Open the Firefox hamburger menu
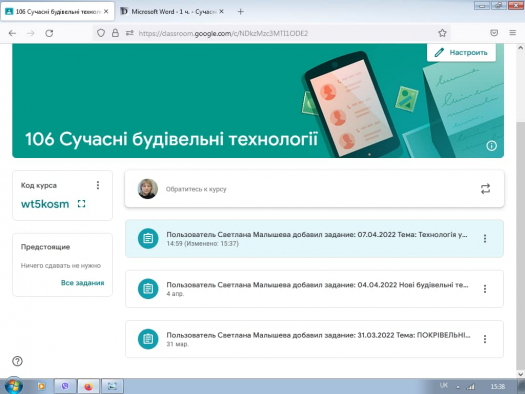Viewport: 525px width, 394px height. 513,33
